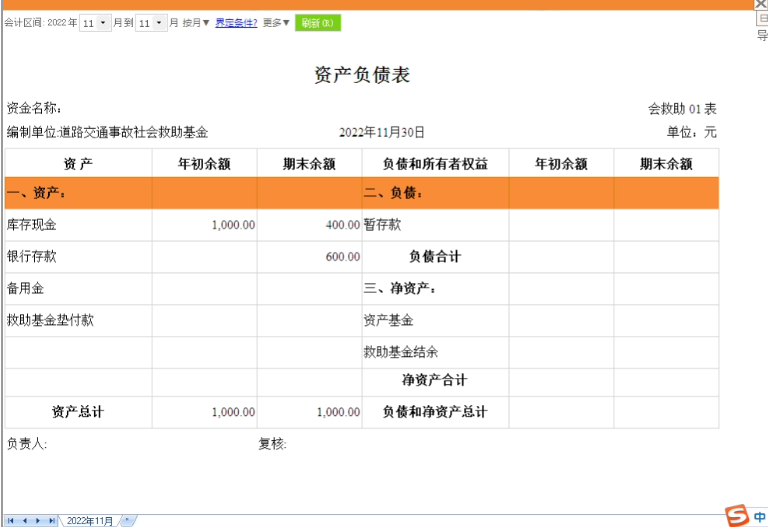Click the 资产总计 row label
Viewport: 768px width, 527px height.
coord(78,412)
